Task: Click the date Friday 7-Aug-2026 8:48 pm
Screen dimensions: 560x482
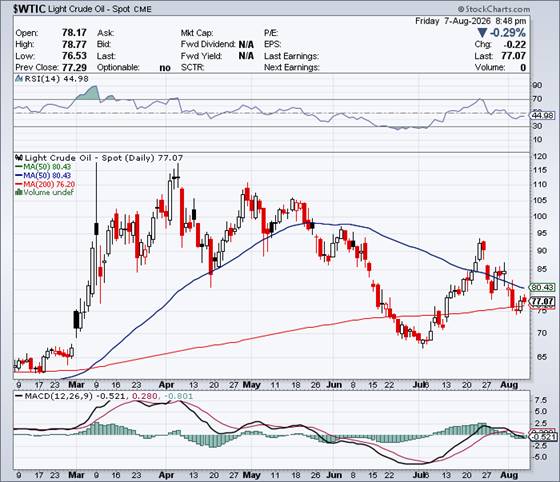Action: point(470,21)
